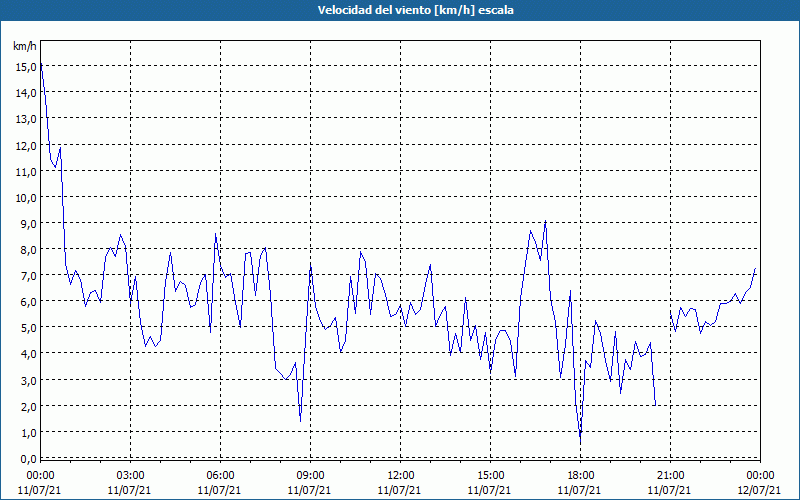Image resolution: width=800 pixels, height=500 pixels.
Task: Click the '3,0' y-axis value
Action: pyautogui.click(x=28, y=380)
